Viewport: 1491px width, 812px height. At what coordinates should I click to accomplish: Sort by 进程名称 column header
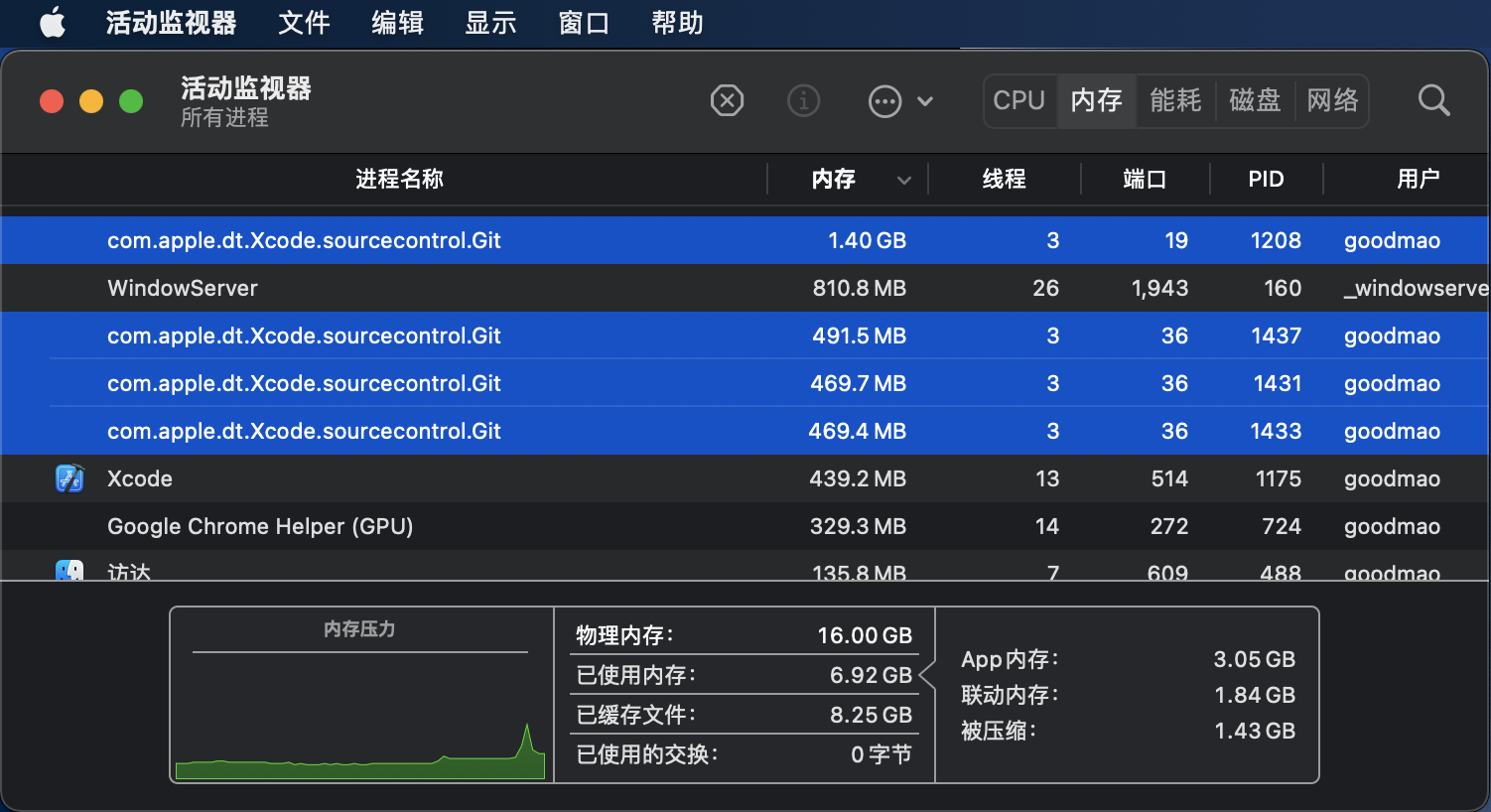point(399,179)
